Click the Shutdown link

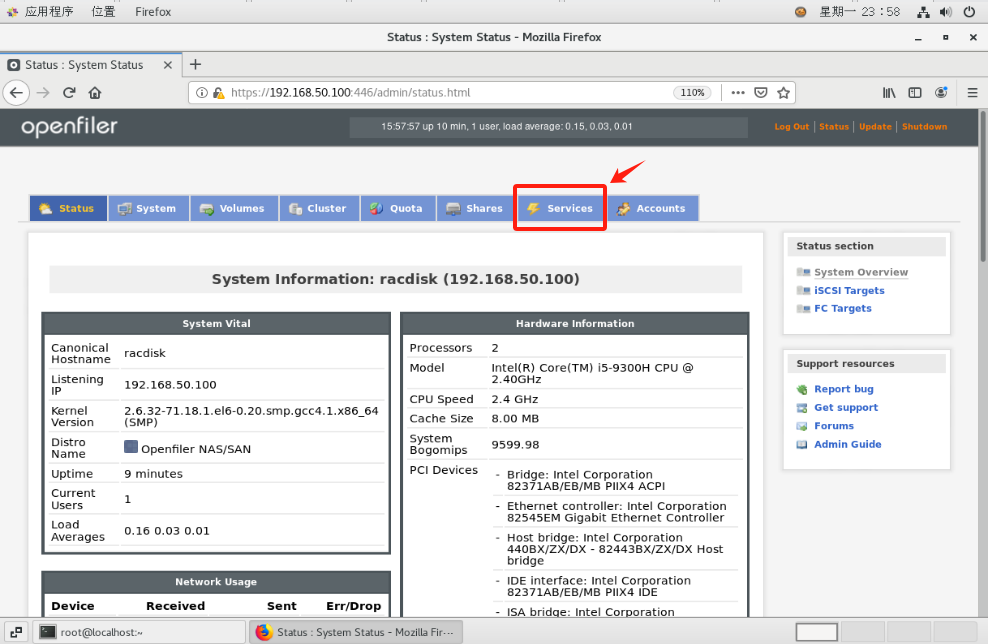coord(924,127)
